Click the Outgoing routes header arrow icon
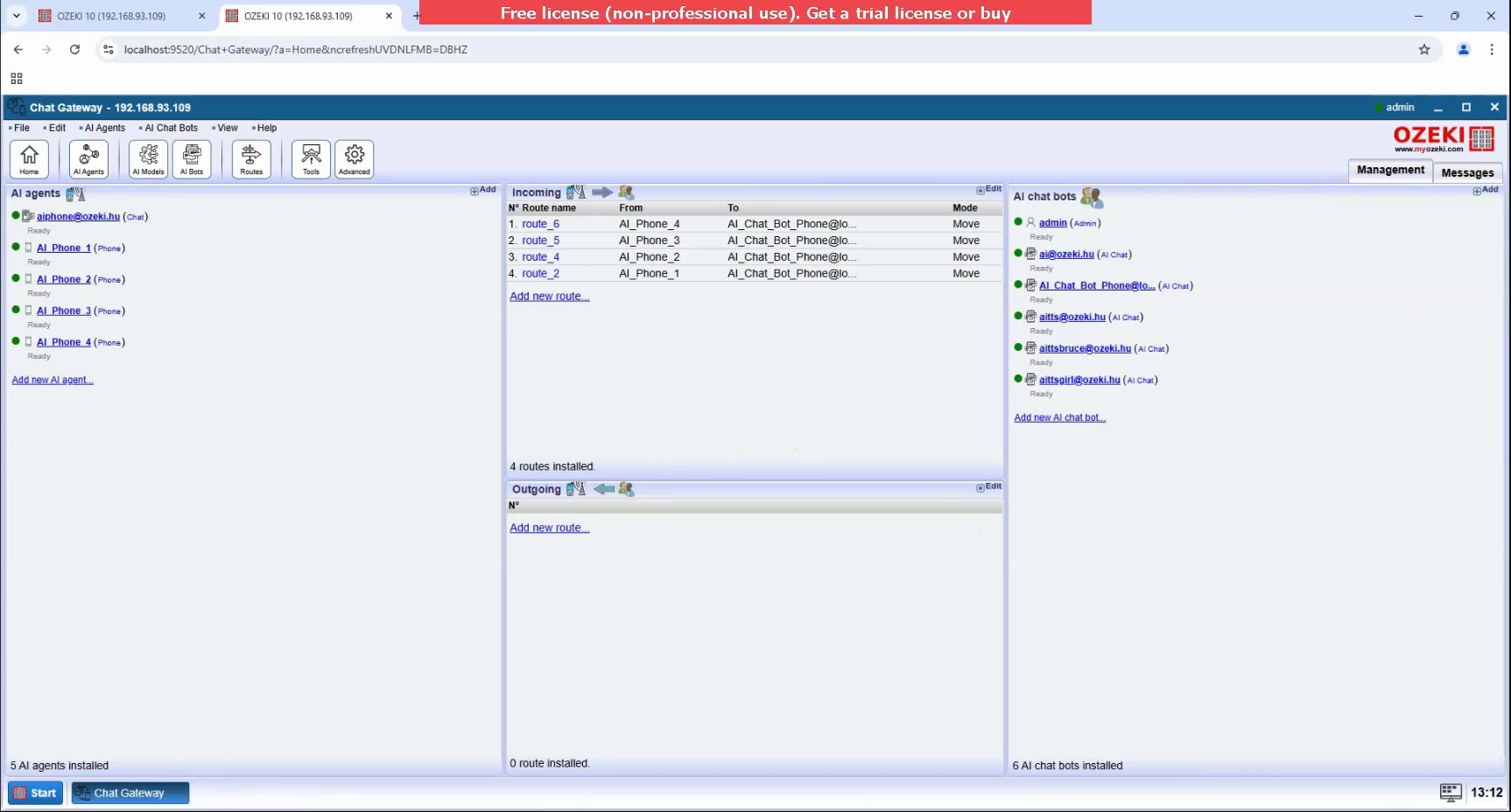Image resolution: width=1511 pixels, height=812 pixels. click(x=604, y=489)
